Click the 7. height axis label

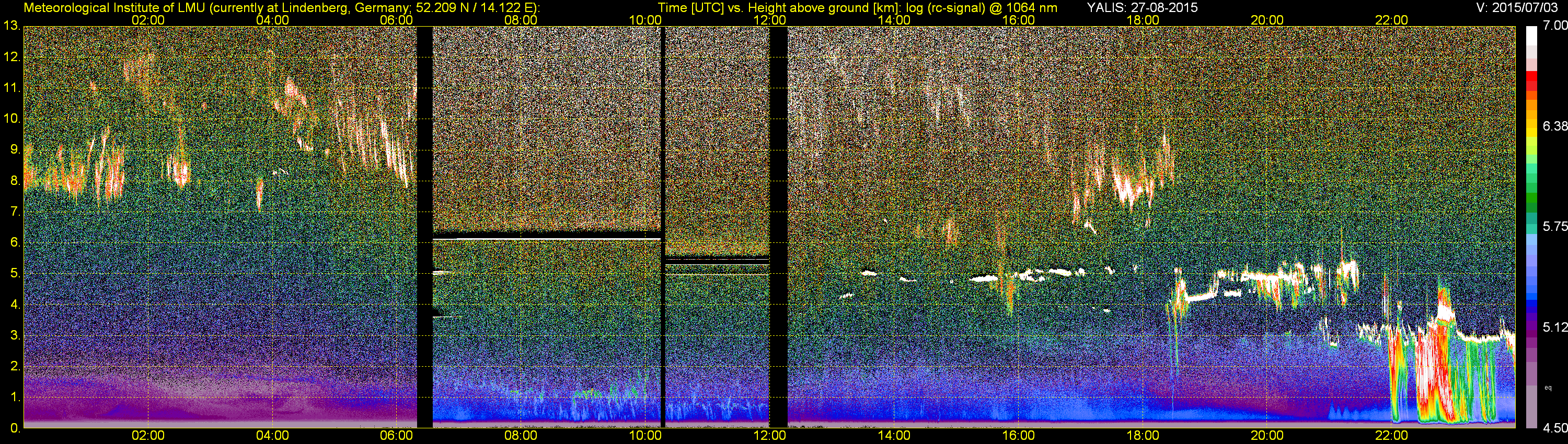(x=15, y=212)
